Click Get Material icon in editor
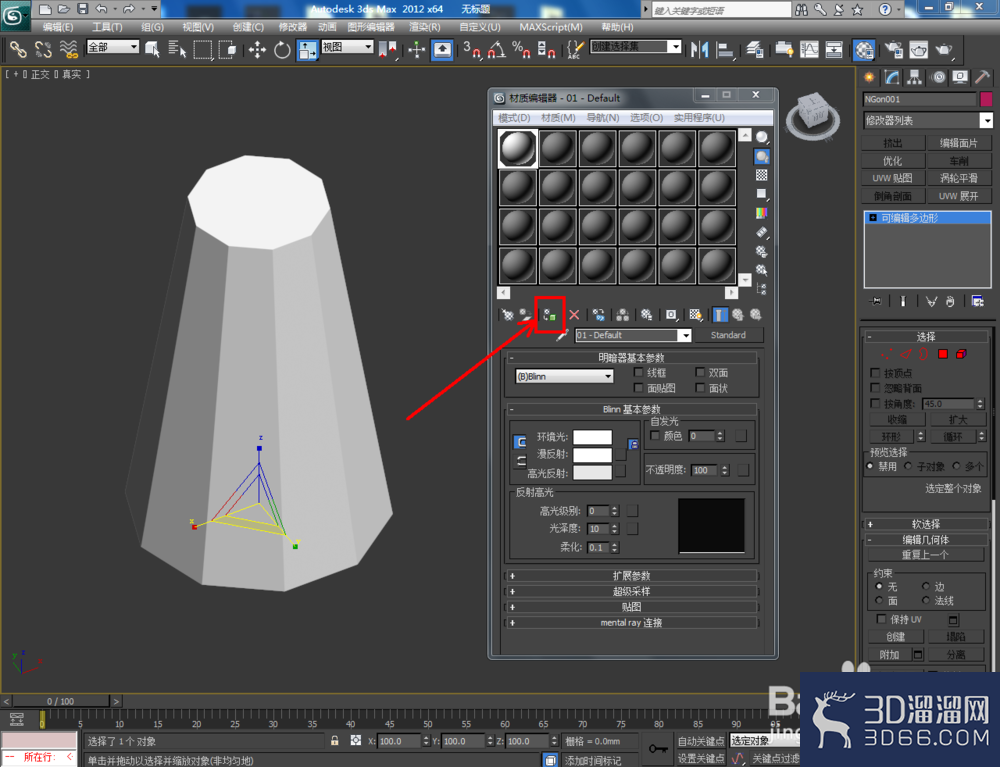1000x767 pixels. point(508,315)
